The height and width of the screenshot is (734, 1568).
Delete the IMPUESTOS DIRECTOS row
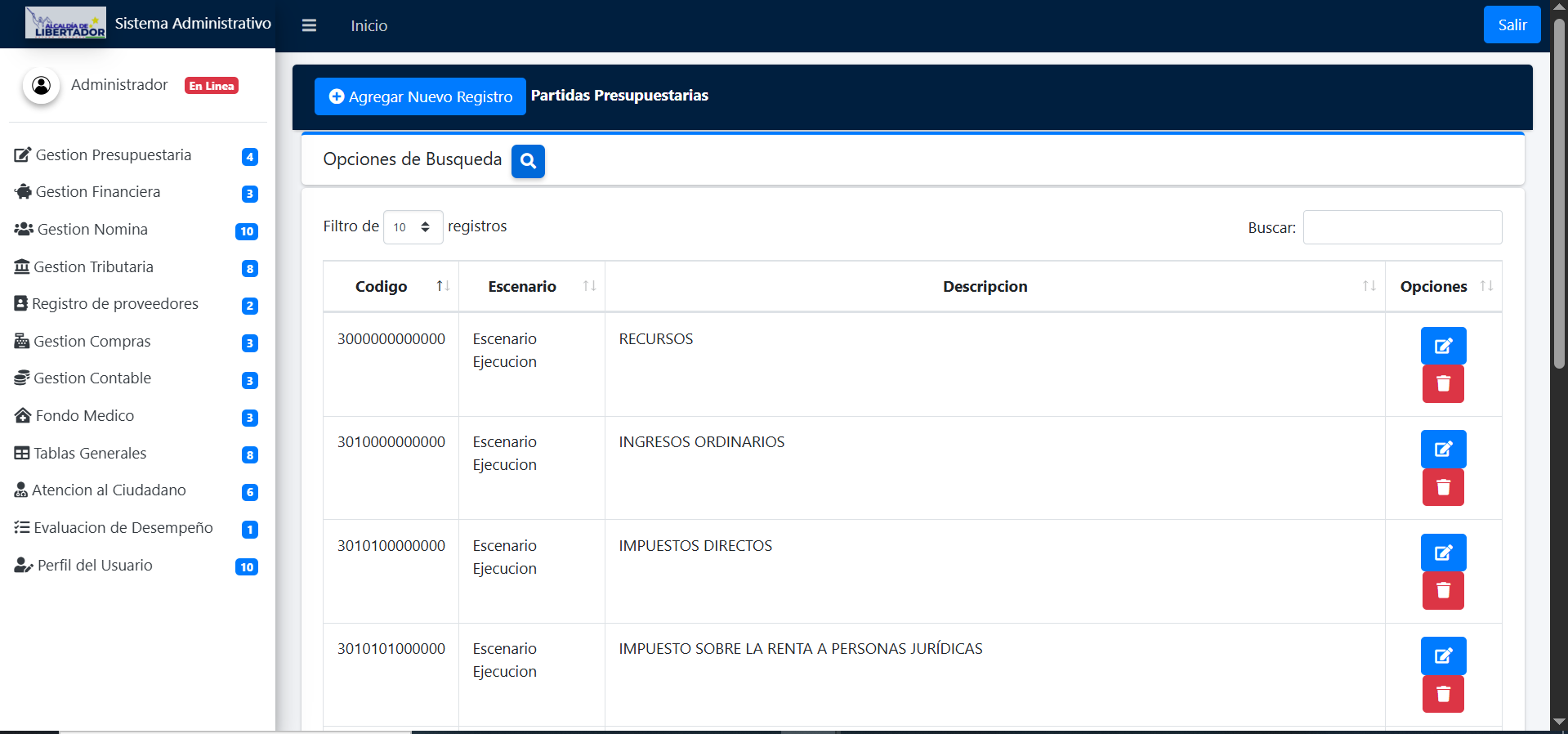[1443, 591]
